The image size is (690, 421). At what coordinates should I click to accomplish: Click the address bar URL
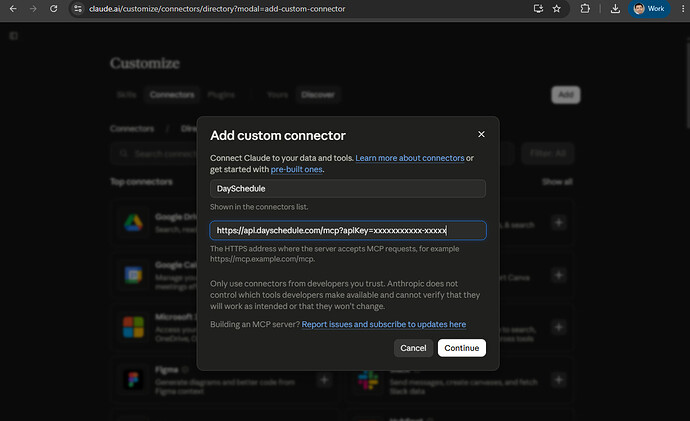(x=217, y=9)
